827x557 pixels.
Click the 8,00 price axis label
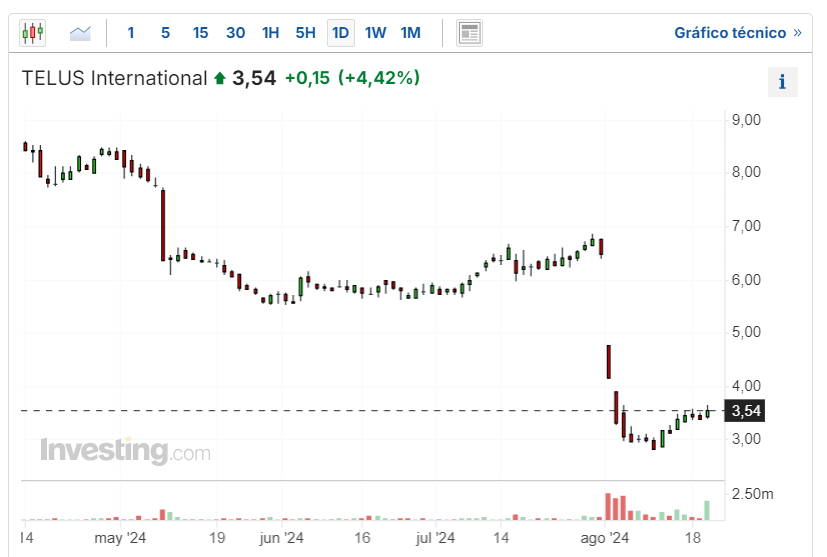click(x=746, y=172)
